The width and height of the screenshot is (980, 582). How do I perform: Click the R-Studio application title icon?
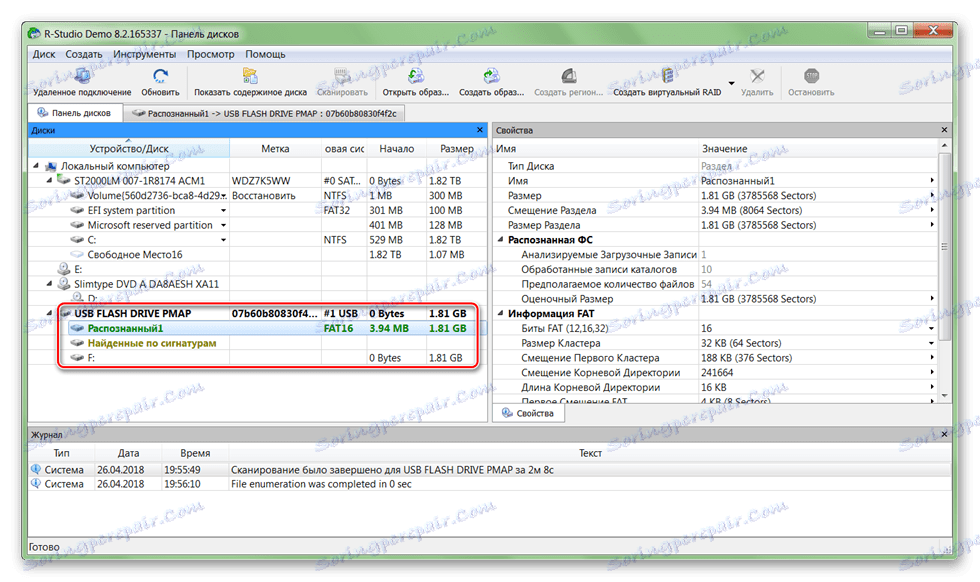34,33
